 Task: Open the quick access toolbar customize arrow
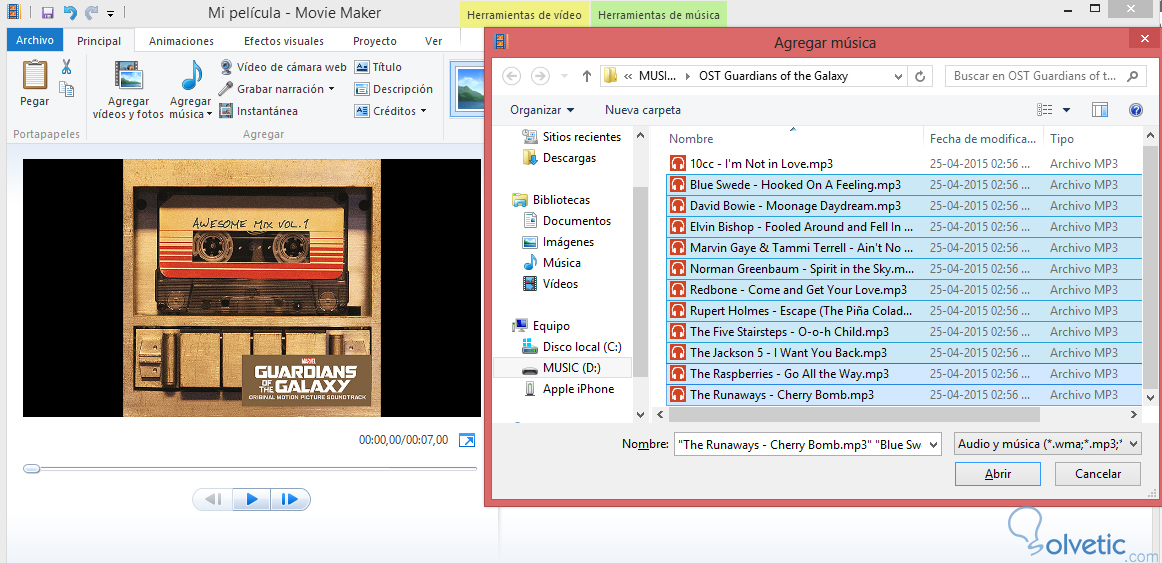point(110,13)
